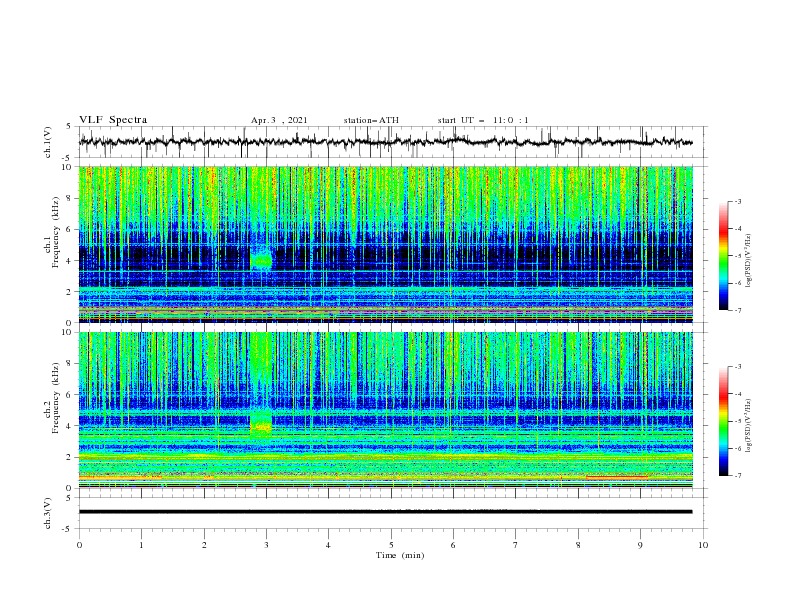
Task: Click the "ch.1(V)" axis label
Action: [x=48, y=142]
